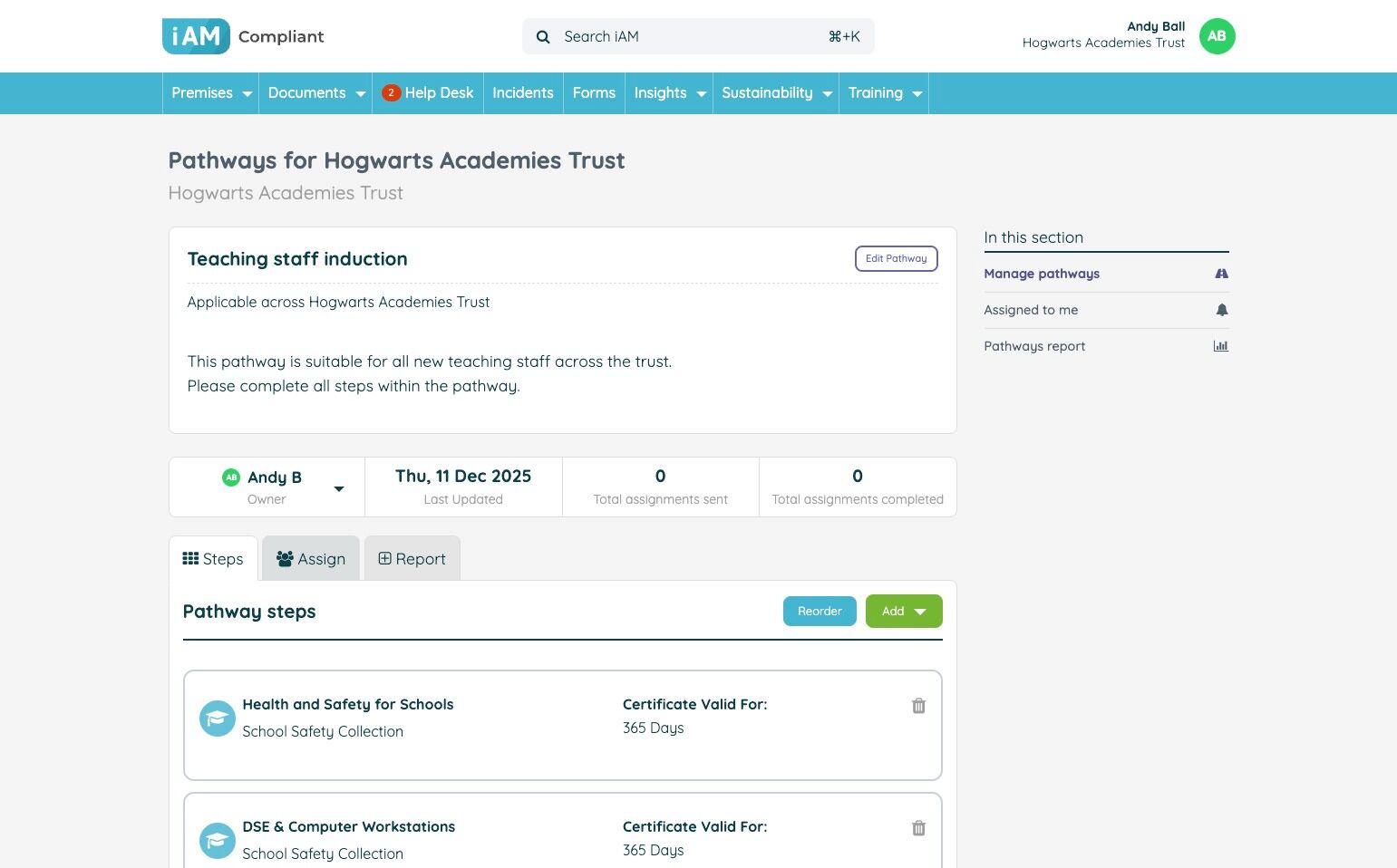This screenshot has height=868, width=1397.
Task: Click the In this section heading
Action: point(1033,238)
